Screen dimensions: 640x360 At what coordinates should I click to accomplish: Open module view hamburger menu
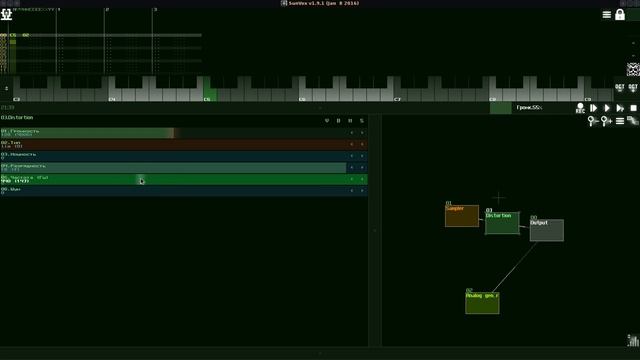[620, 121]
